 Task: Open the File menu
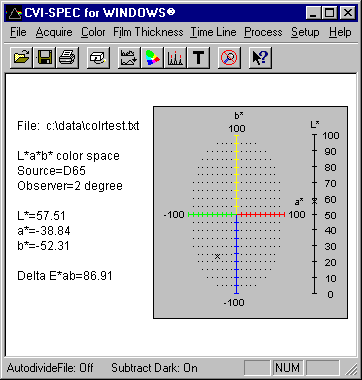[x=18, y=32]
